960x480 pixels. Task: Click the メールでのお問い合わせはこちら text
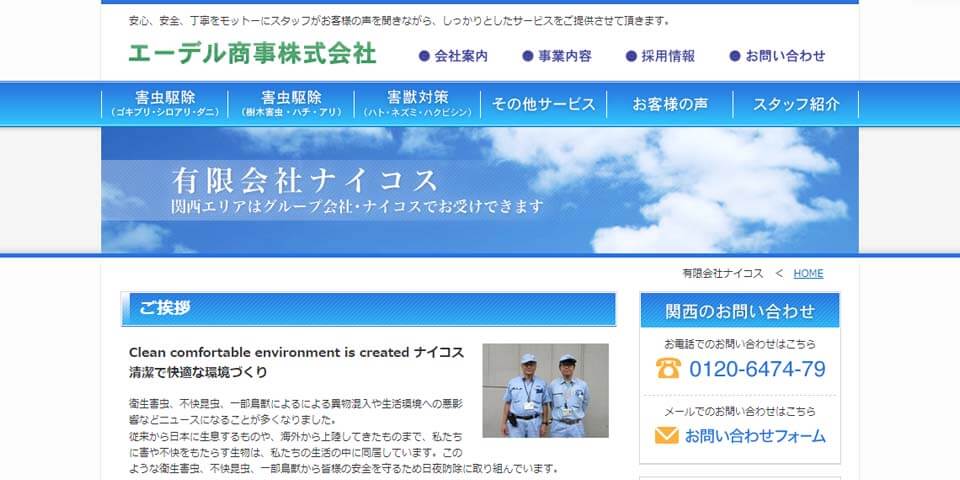click(x=740, y=412)
